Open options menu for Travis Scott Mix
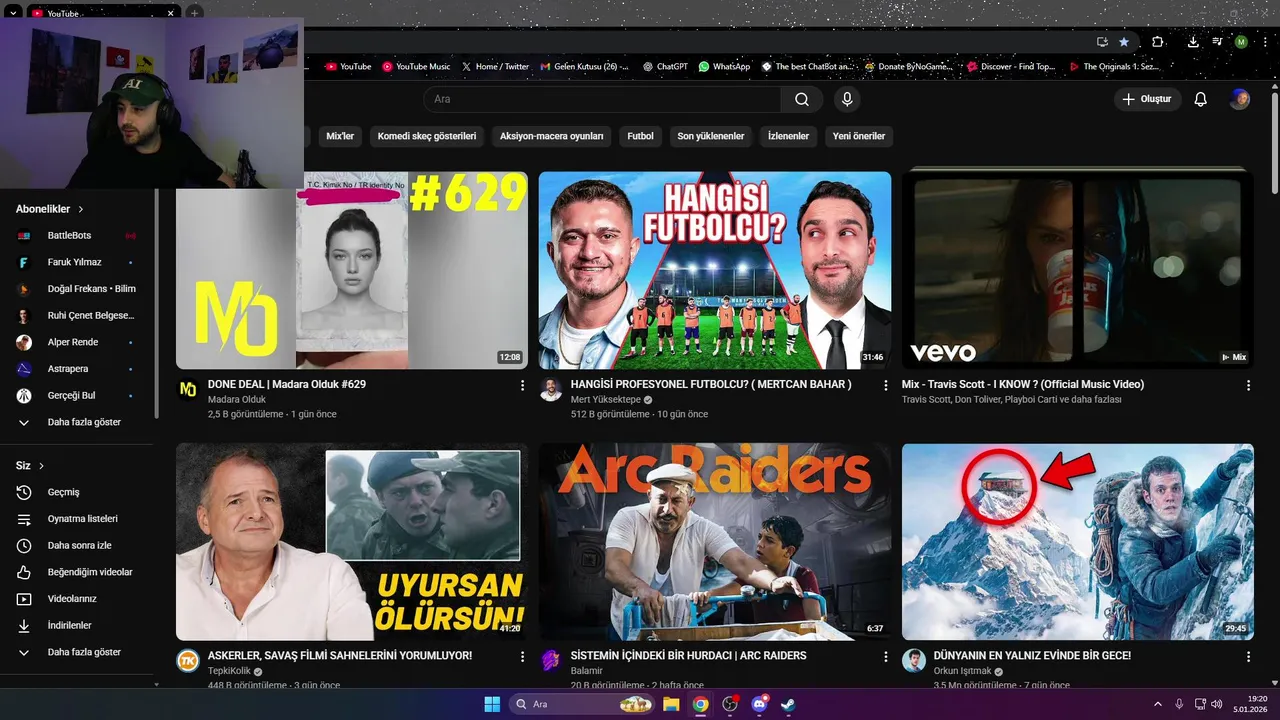The image size is (1280, 720). (x=1248, y=385)
